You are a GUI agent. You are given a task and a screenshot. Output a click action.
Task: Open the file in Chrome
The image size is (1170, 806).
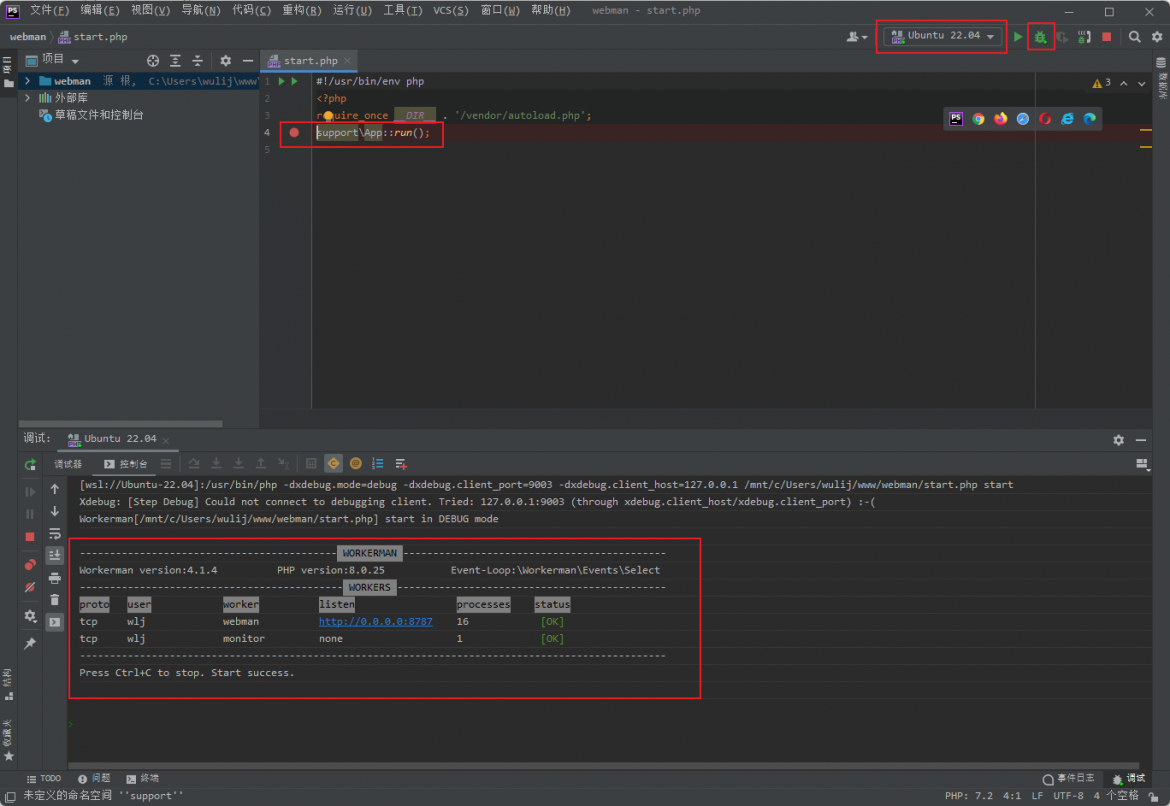click(978, 119)
